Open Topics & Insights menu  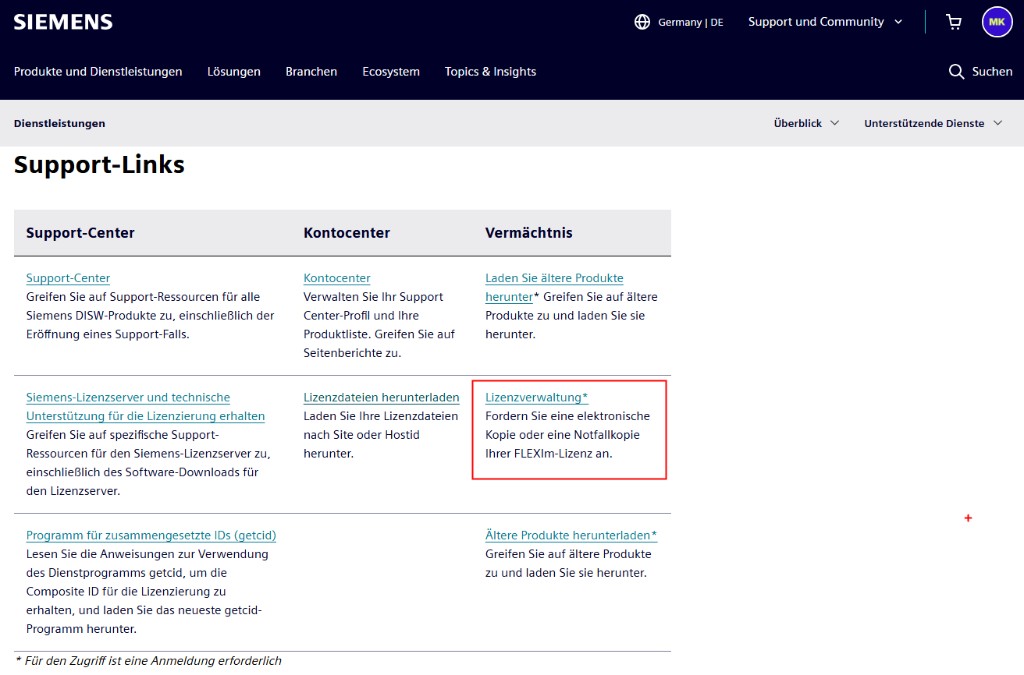click(x=490, y=72)
